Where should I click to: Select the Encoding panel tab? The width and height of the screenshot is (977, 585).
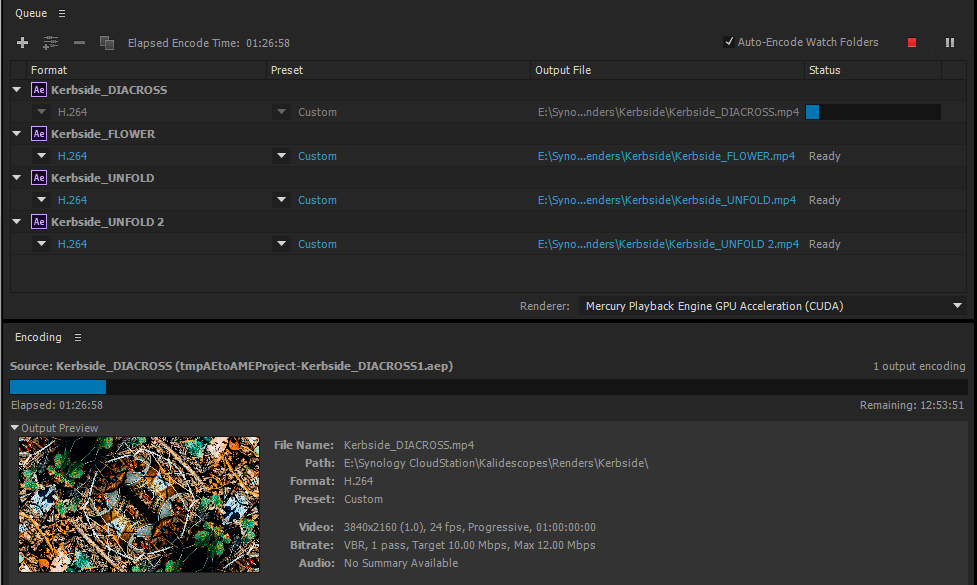point(38,338)
